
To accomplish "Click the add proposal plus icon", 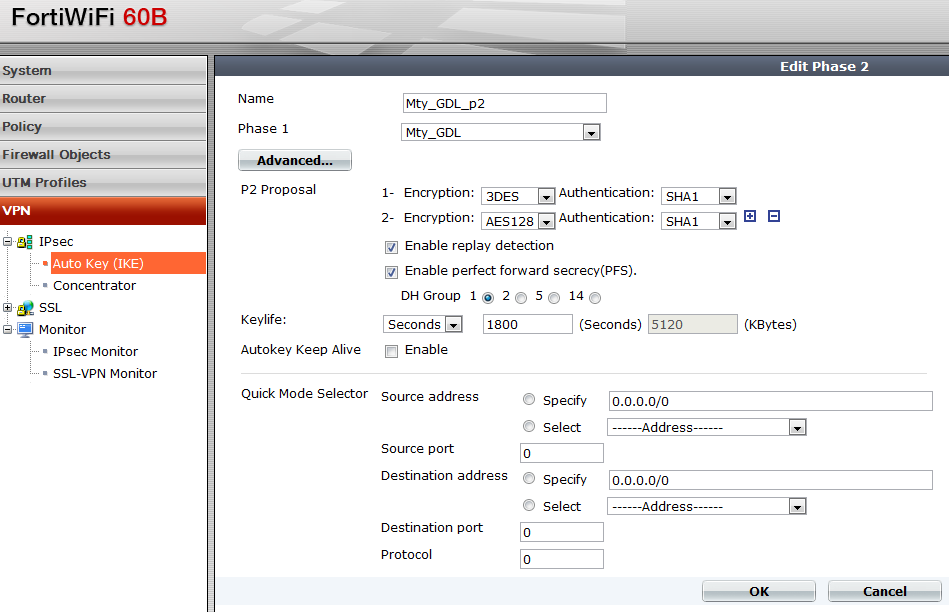I will [750, 216].
